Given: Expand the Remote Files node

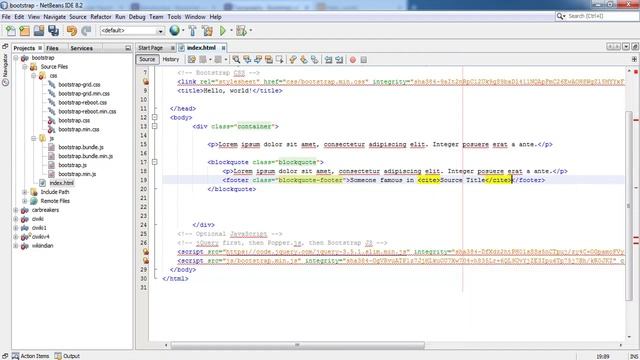Looking at the screenshot, I should [25, 201].
